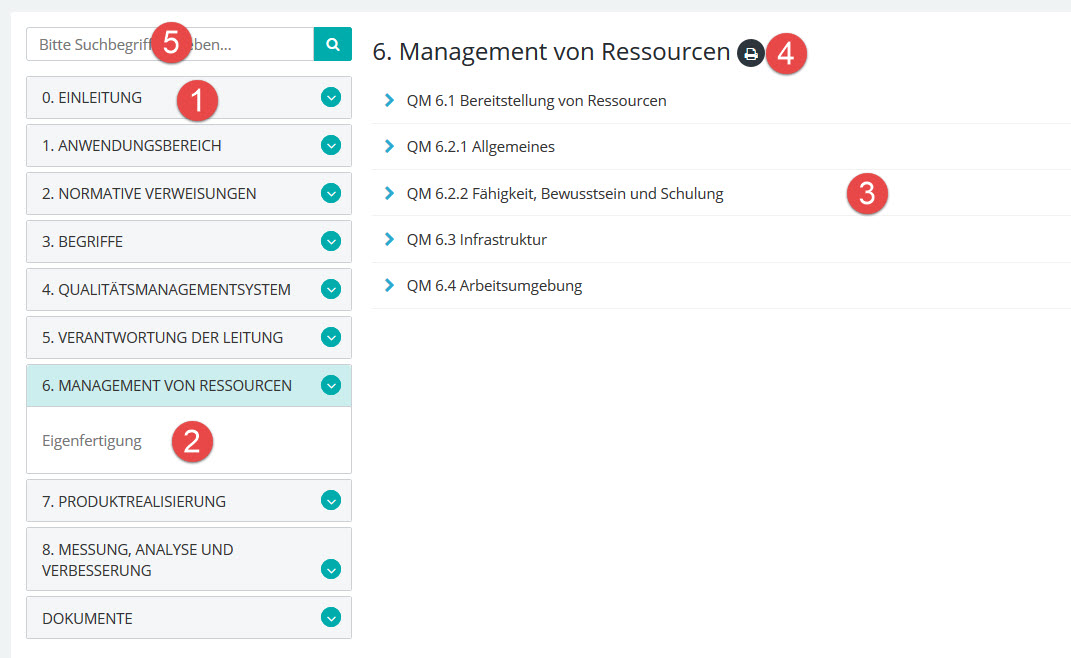Collapse the 6. Management von Ressourcen section
The height and width of the screenshot is (658, 1071).
331,385
